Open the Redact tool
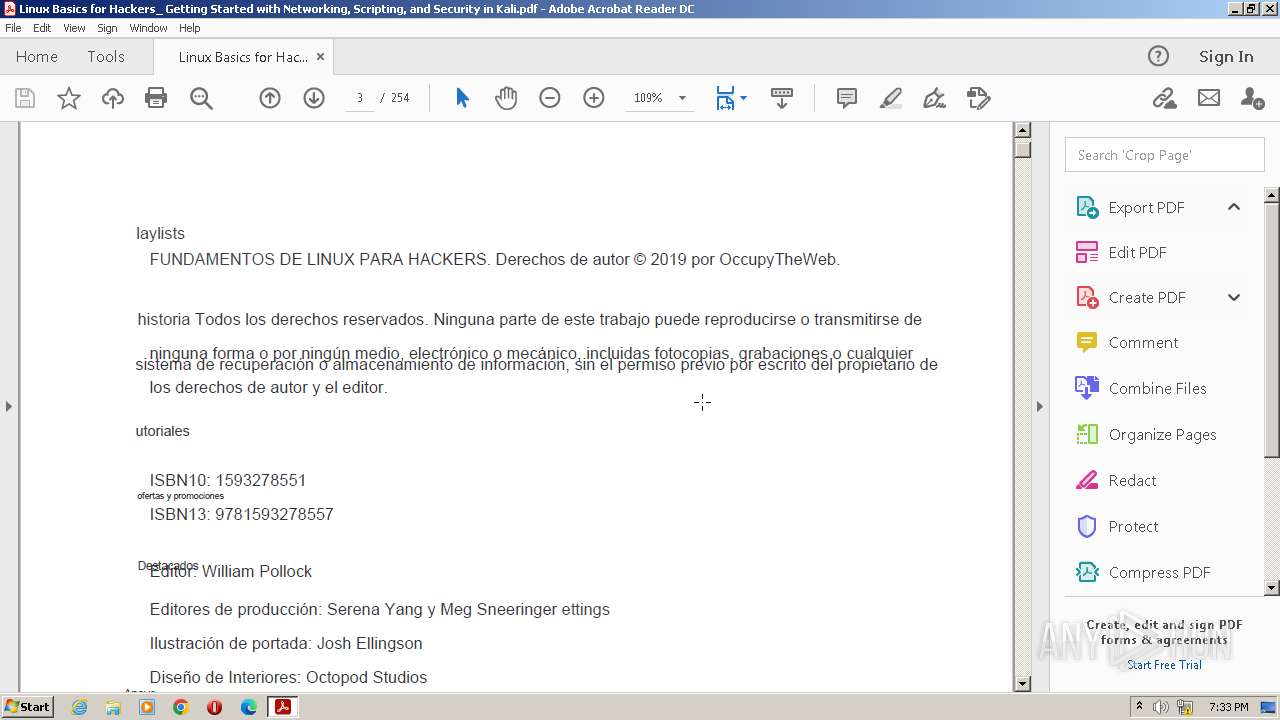1280x720 pixels. tap(1116, 480)
